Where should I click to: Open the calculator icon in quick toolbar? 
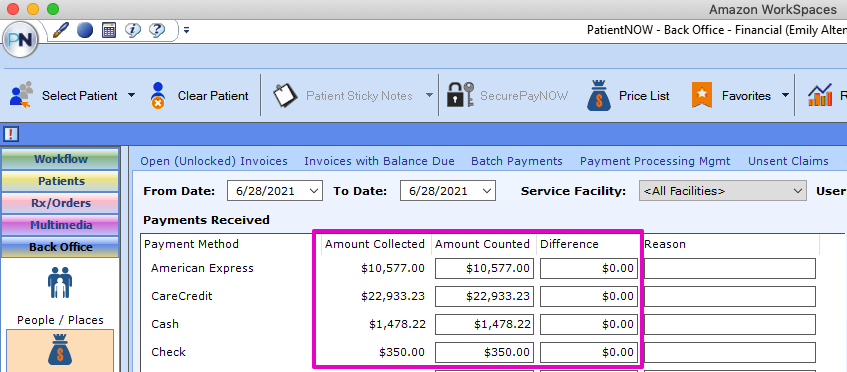tap(109, 30)
